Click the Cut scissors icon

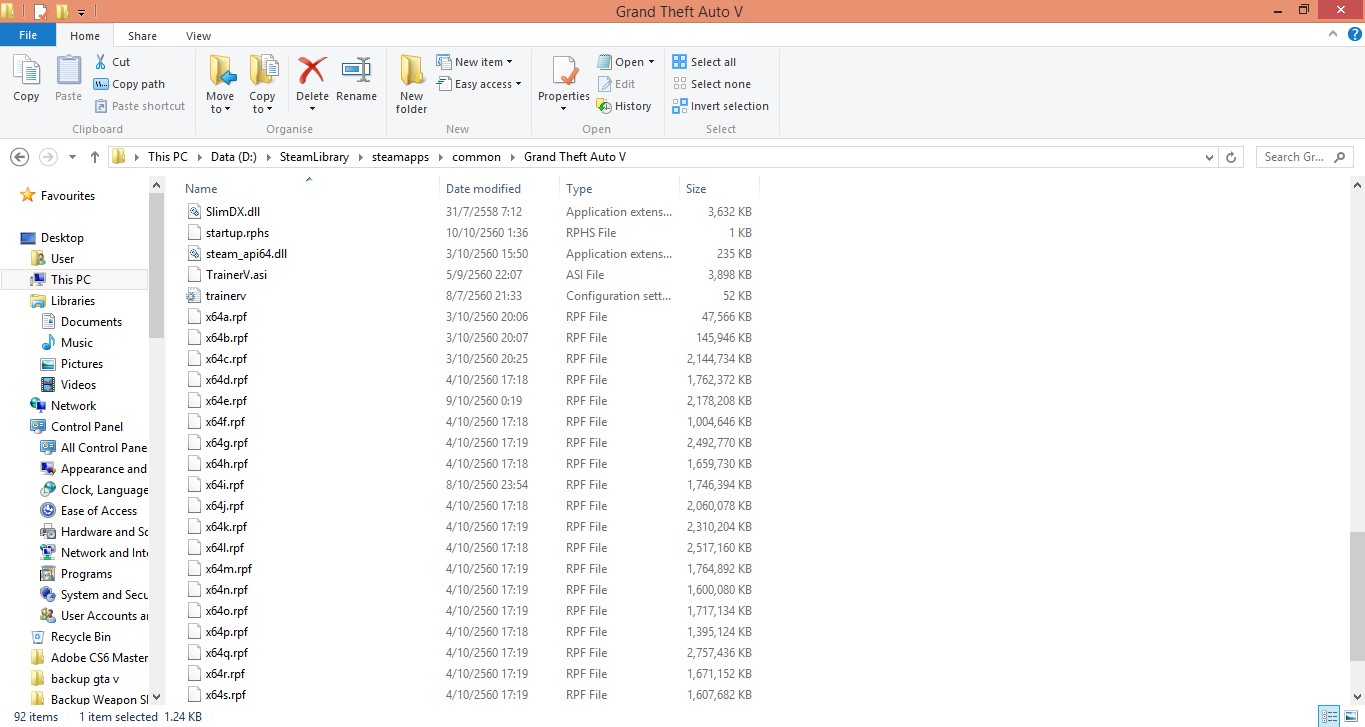(x=101, y=62)
